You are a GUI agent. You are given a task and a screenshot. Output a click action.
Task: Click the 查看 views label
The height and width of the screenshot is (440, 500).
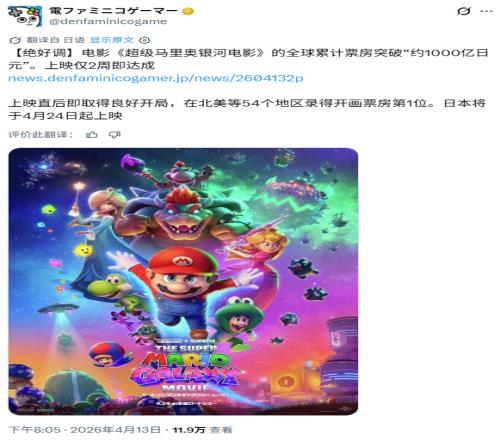tap(221, 430)
